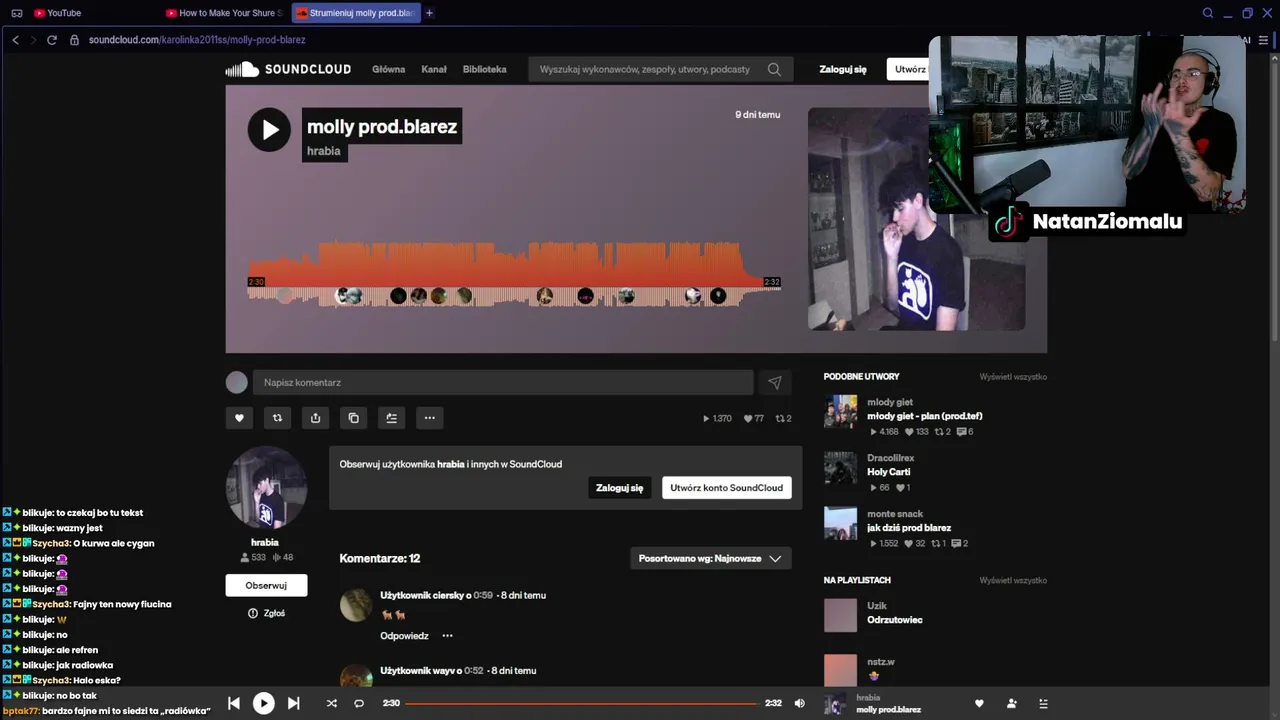This screenshot has height=720, width=1280.
Task: View all playlists via Wyświetl wszystko
Action: click(x=1013, y=580)
